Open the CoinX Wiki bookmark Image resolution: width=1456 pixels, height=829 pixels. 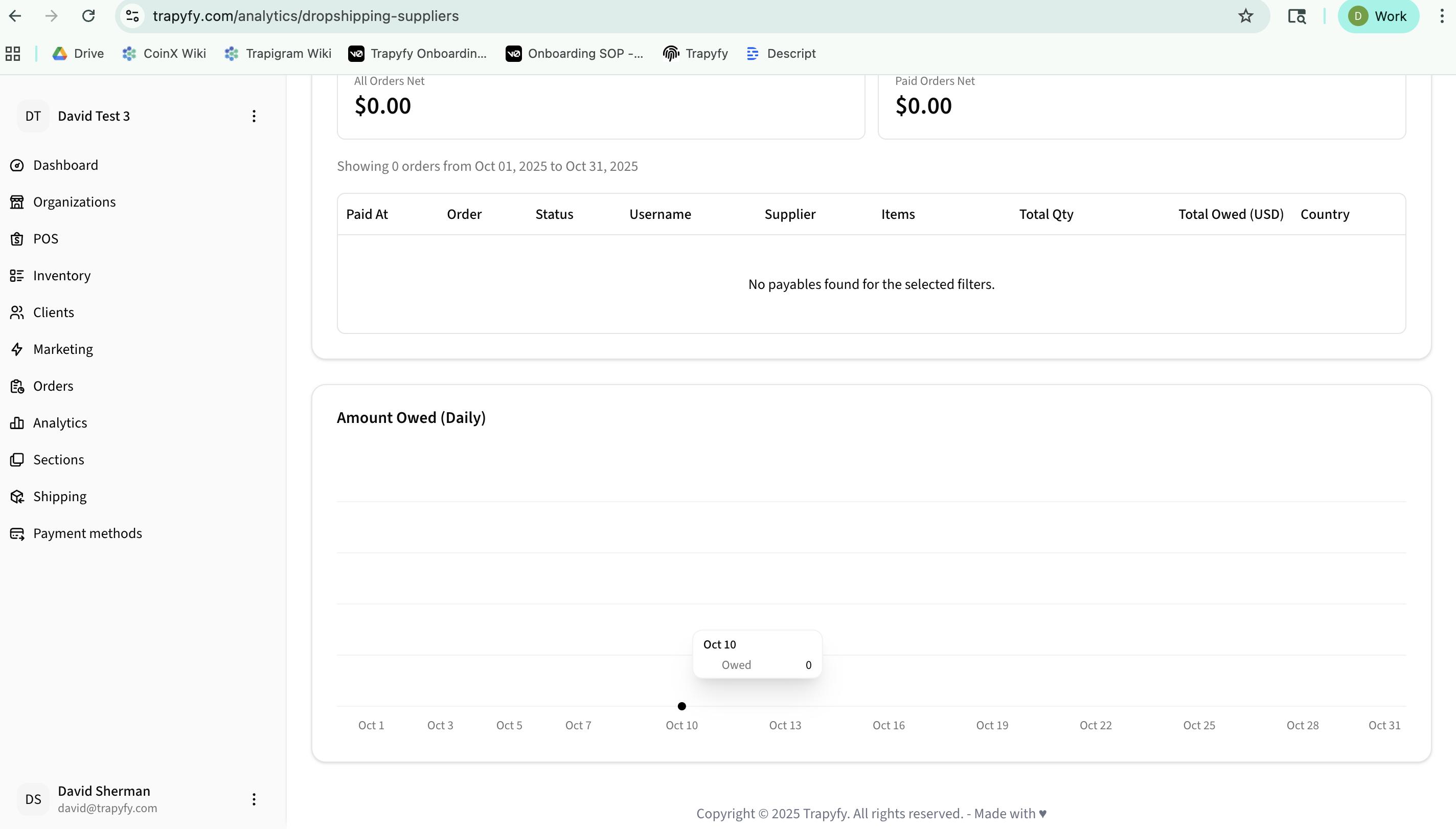coord(164,54)
